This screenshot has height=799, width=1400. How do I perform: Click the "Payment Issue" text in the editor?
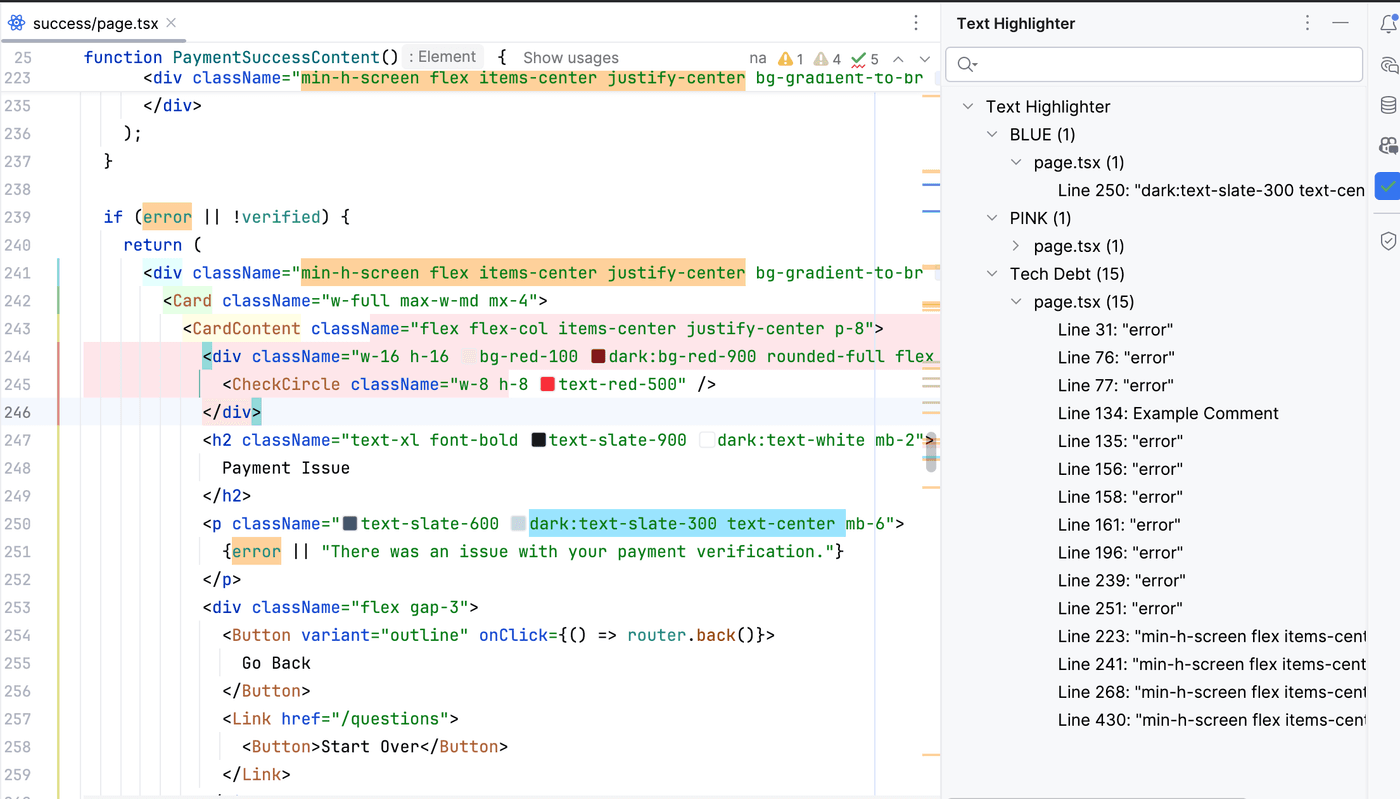tap(286, 468)
